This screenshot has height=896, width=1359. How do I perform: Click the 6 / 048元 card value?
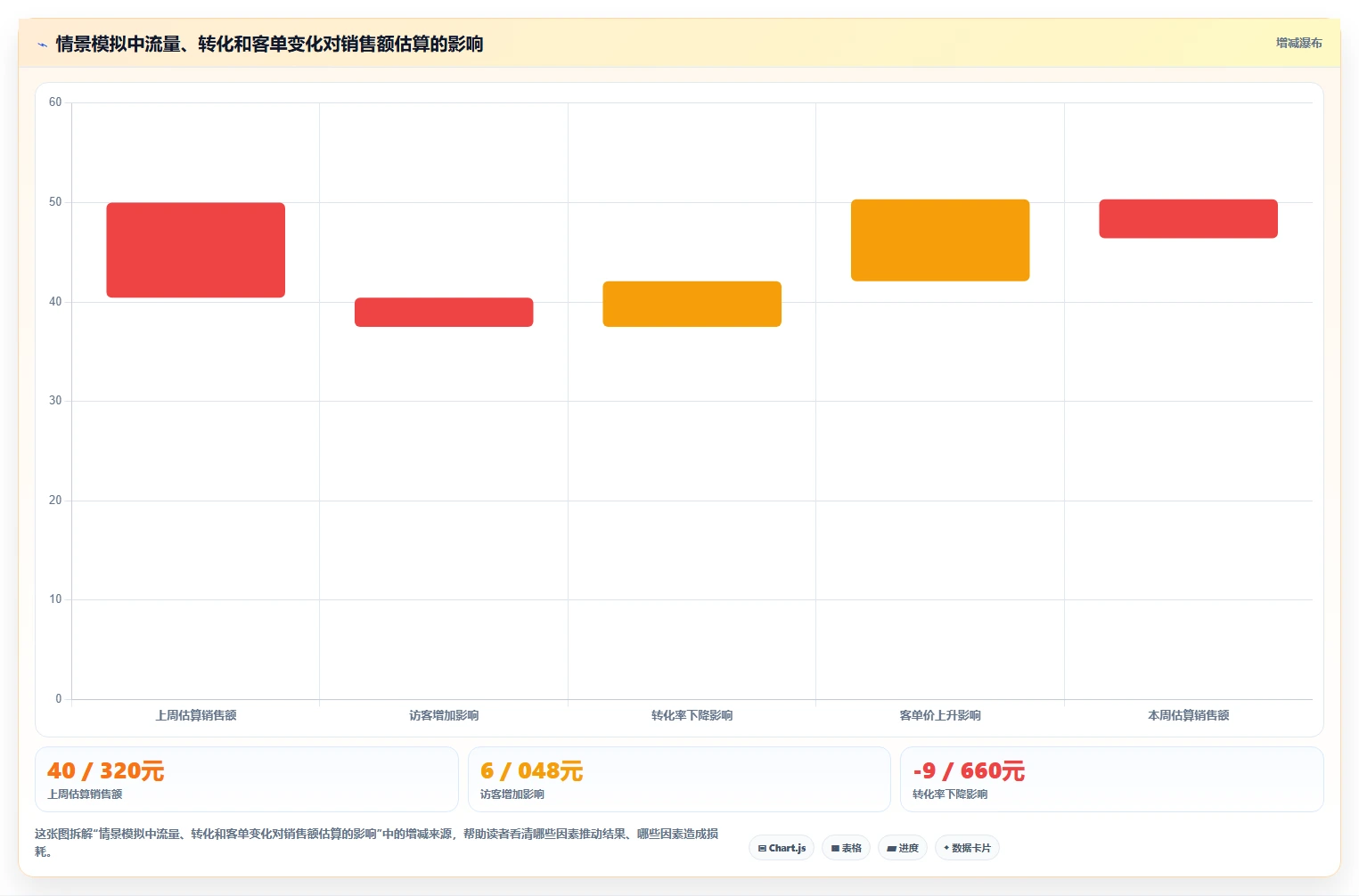pyautogui.click(x=531, y=770)
